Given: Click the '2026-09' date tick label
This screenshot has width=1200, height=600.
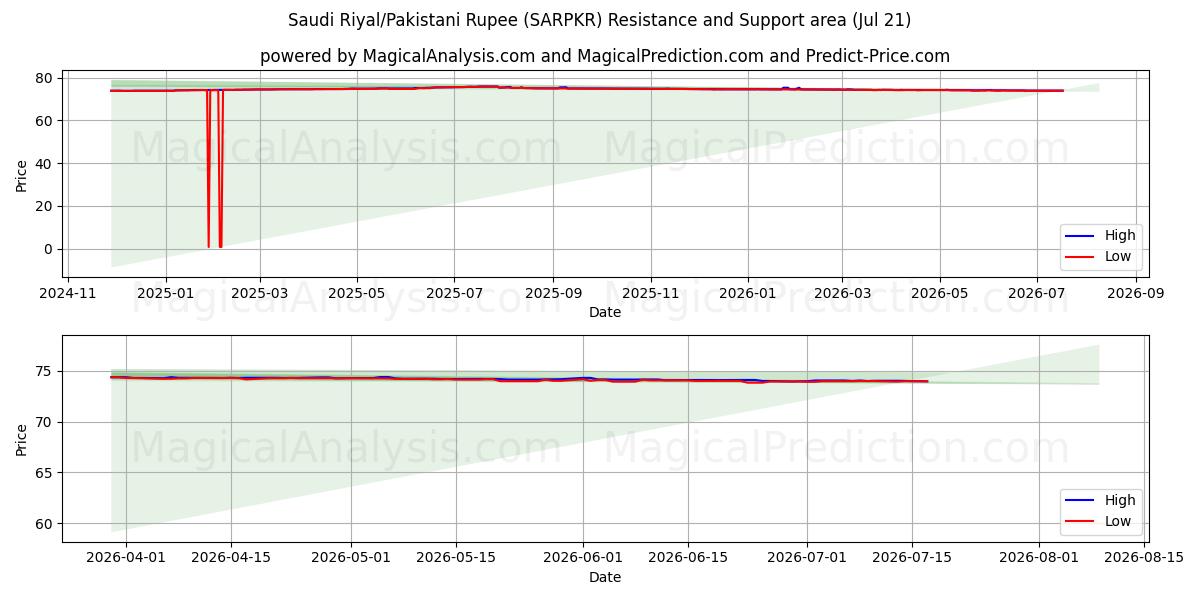Looking at the screenshot, I should [1136, 293].
